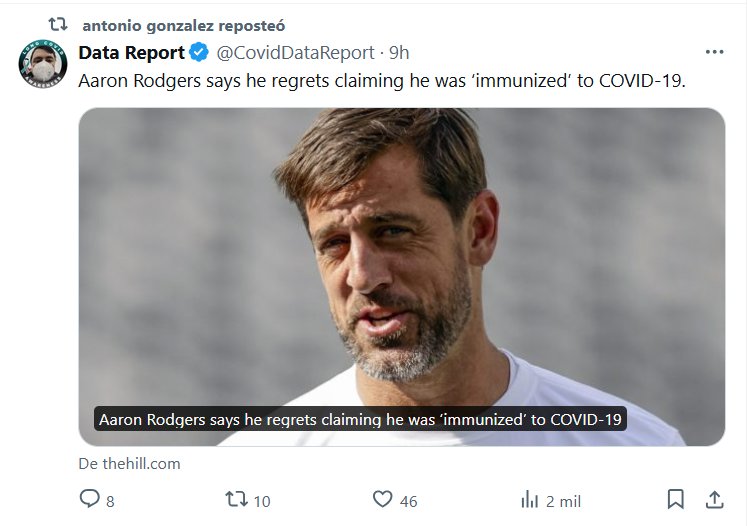The width and height of the screenshot is (748, 526).
Task: Click the repost indicator icon above tweet
Action: click(x=58, y=24)
